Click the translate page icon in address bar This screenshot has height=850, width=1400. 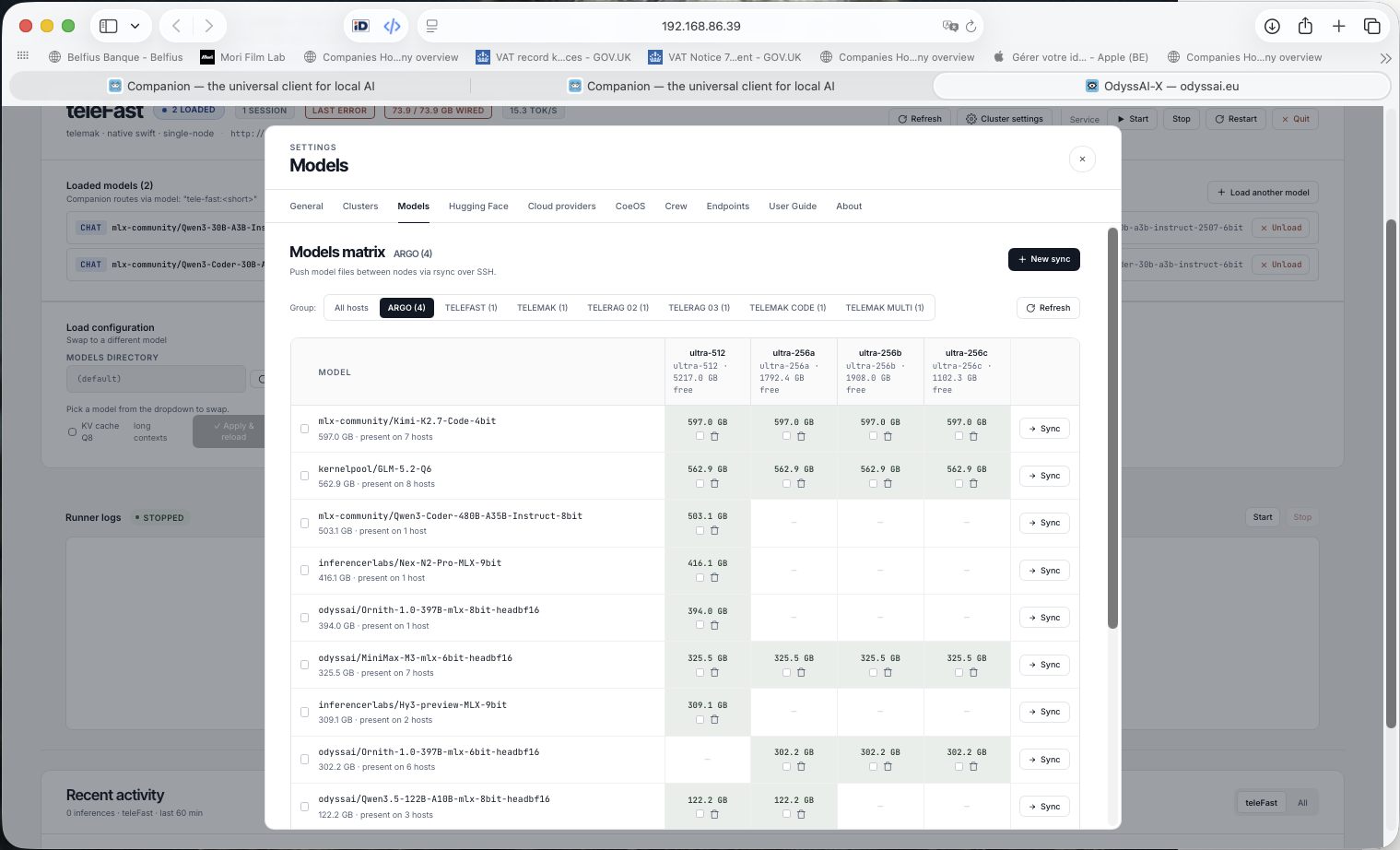click(x=949, y=26)
